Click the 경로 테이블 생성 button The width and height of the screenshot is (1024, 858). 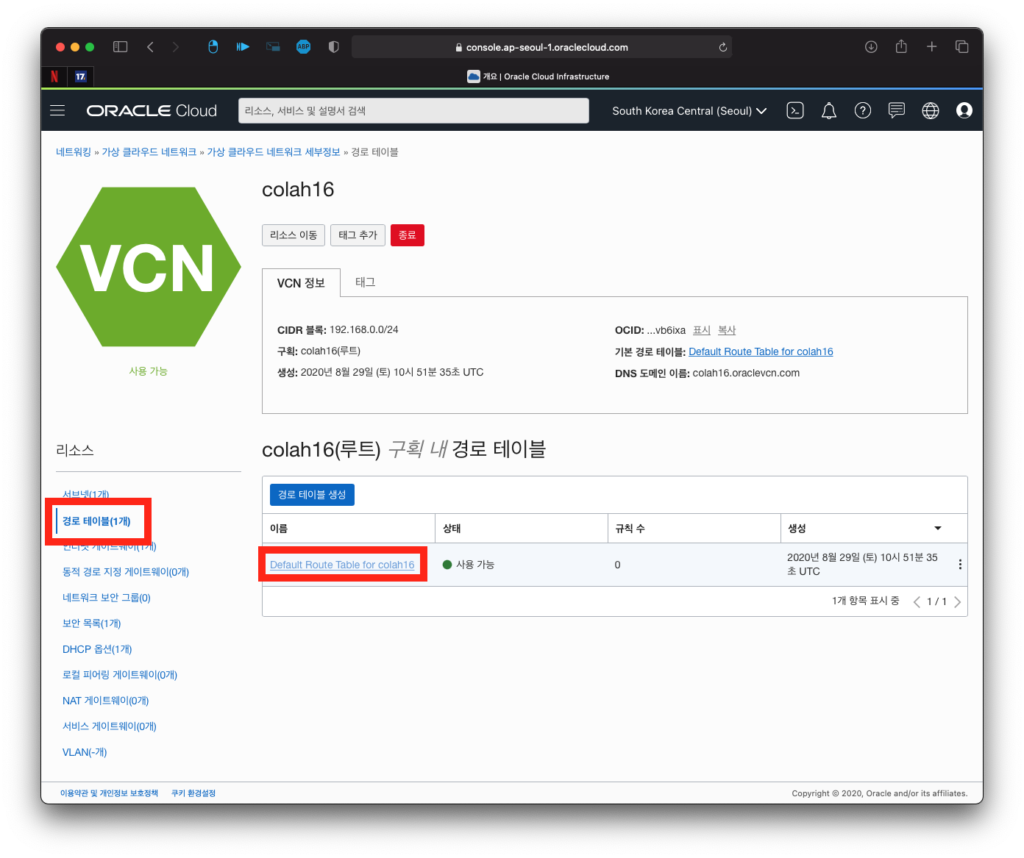coord(312,494)
